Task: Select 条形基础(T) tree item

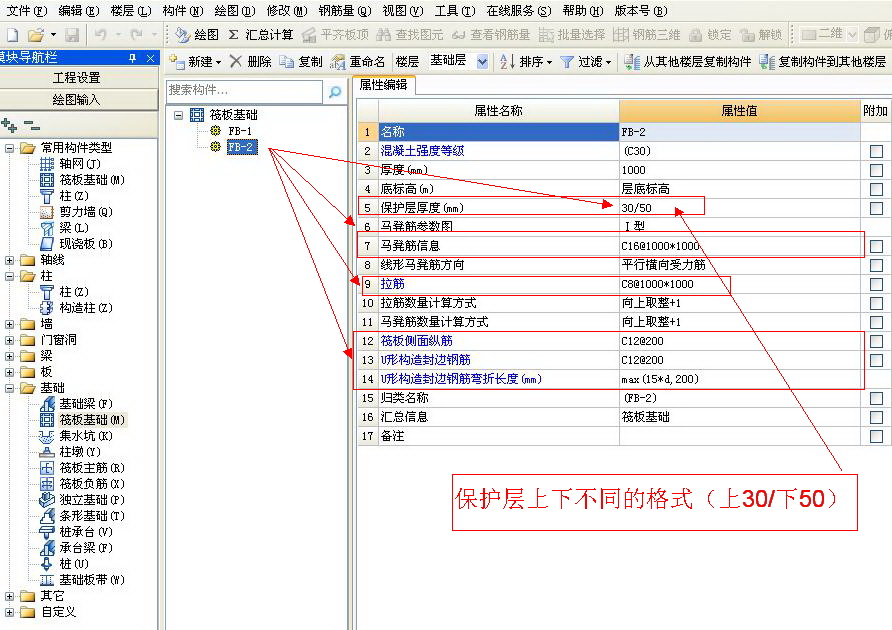Action: click(92, 516)
